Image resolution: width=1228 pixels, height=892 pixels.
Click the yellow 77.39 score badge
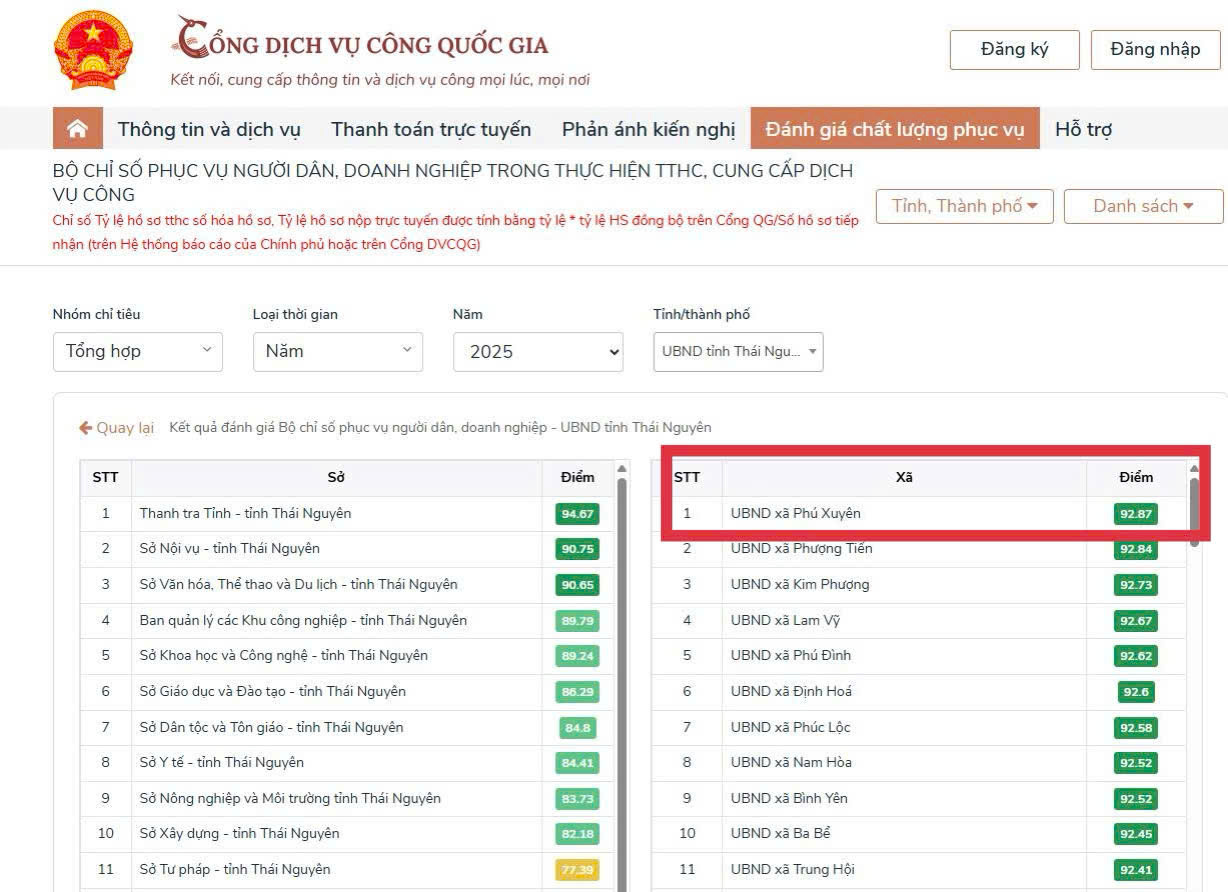click(577, 870)
